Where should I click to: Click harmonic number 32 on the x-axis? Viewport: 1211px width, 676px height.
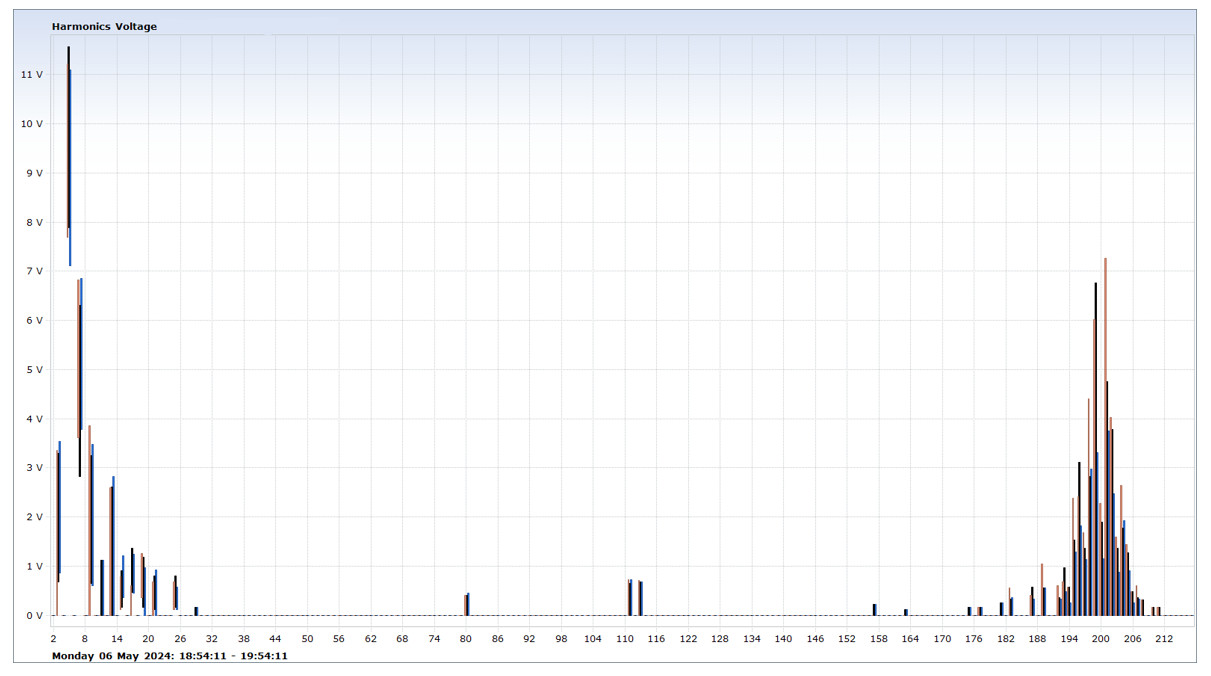[212, 638]
